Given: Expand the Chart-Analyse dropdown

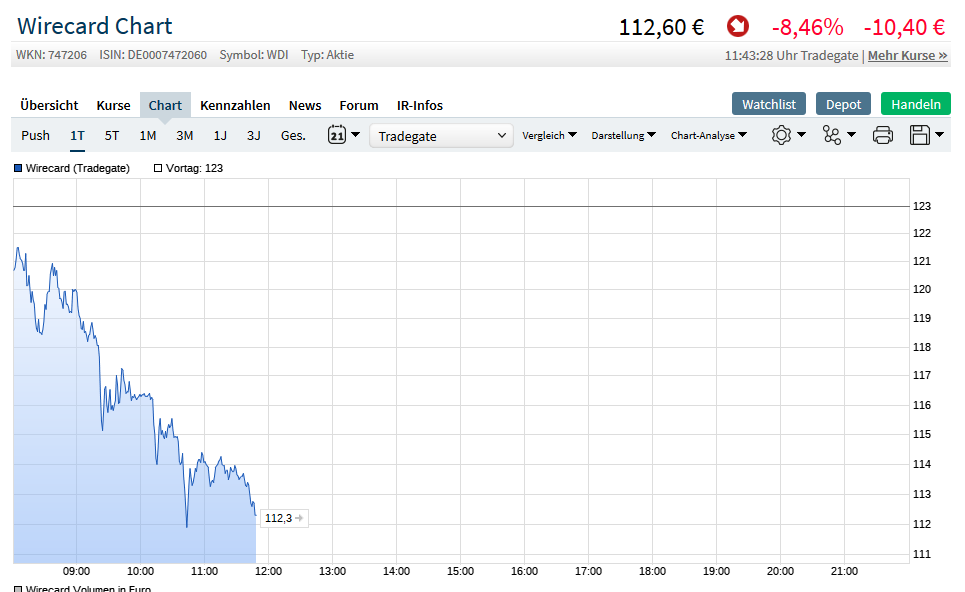Looking at the screenshot, I should coord(708,135).
